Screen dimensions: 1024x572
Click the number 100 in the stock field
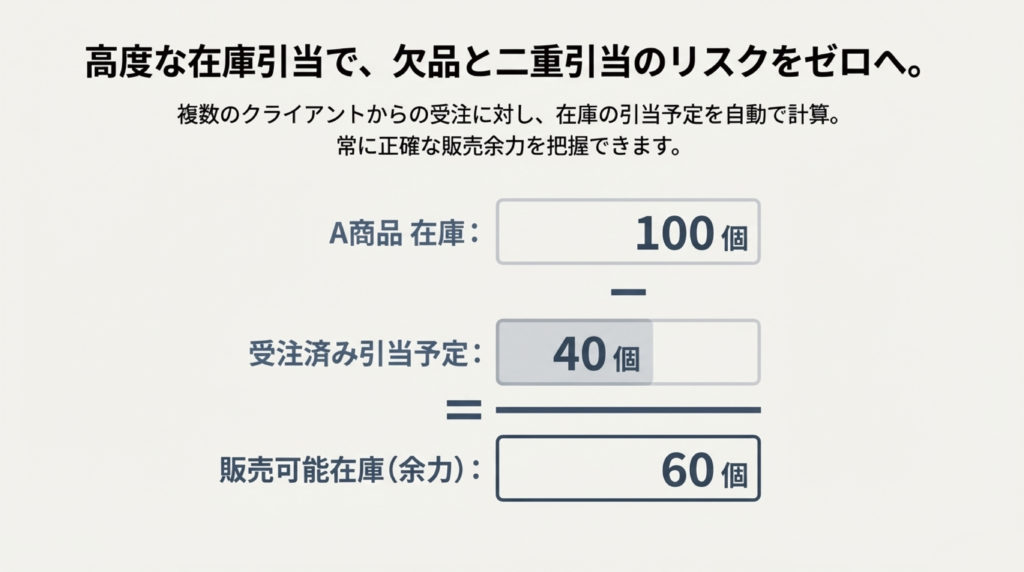674,233
